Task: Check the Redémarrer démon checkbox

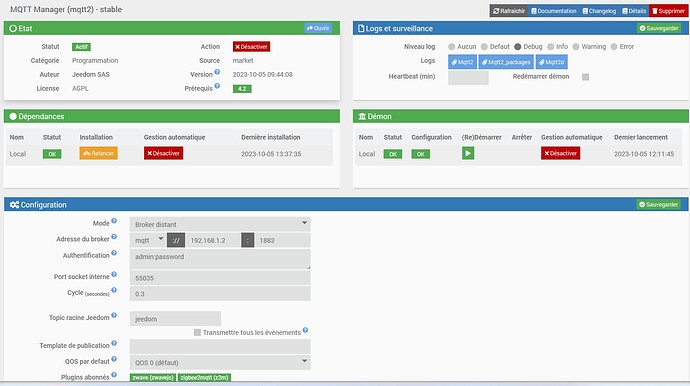Action: coord(585,77)
